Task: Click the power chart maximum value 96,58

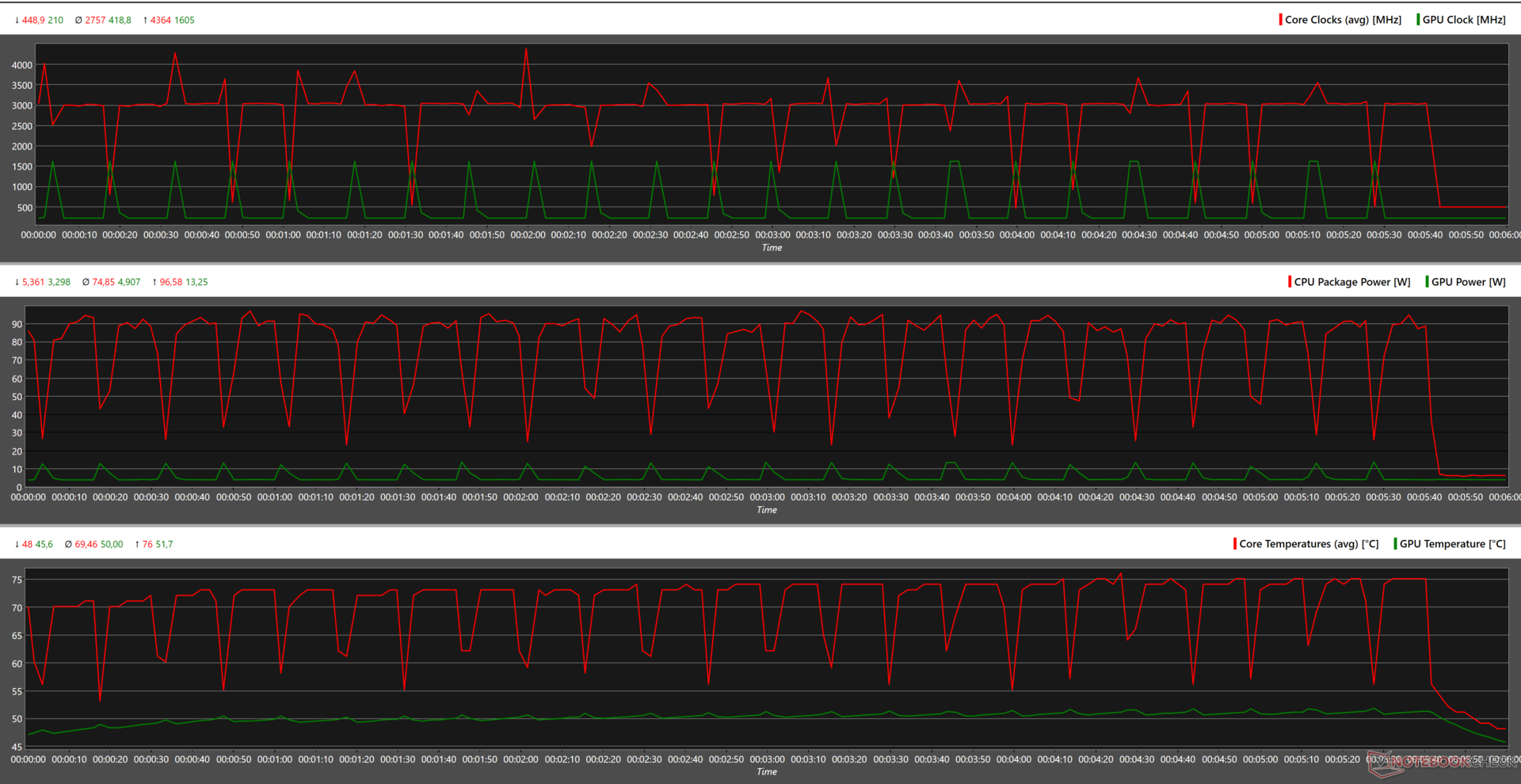Action: (x=170, y=283)
